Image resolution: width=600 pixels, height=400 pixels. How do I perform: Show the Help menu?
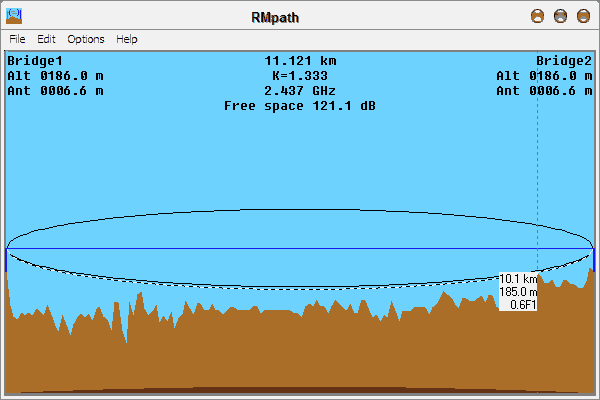[127, 39]
